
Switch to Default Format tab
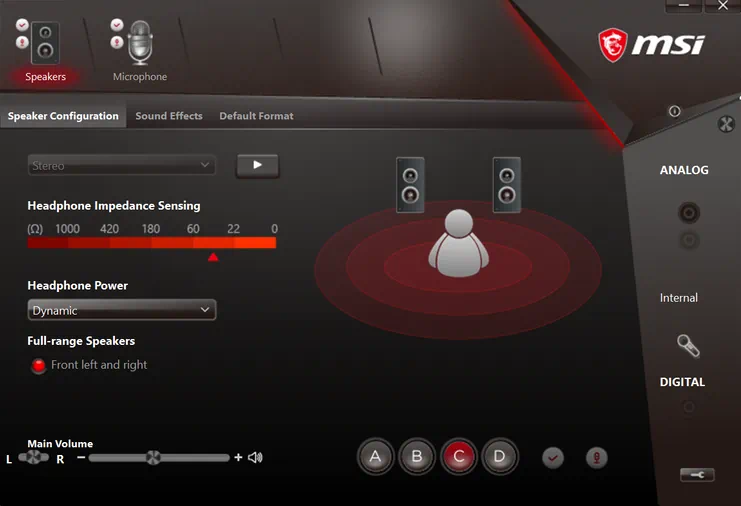[256, 116]
